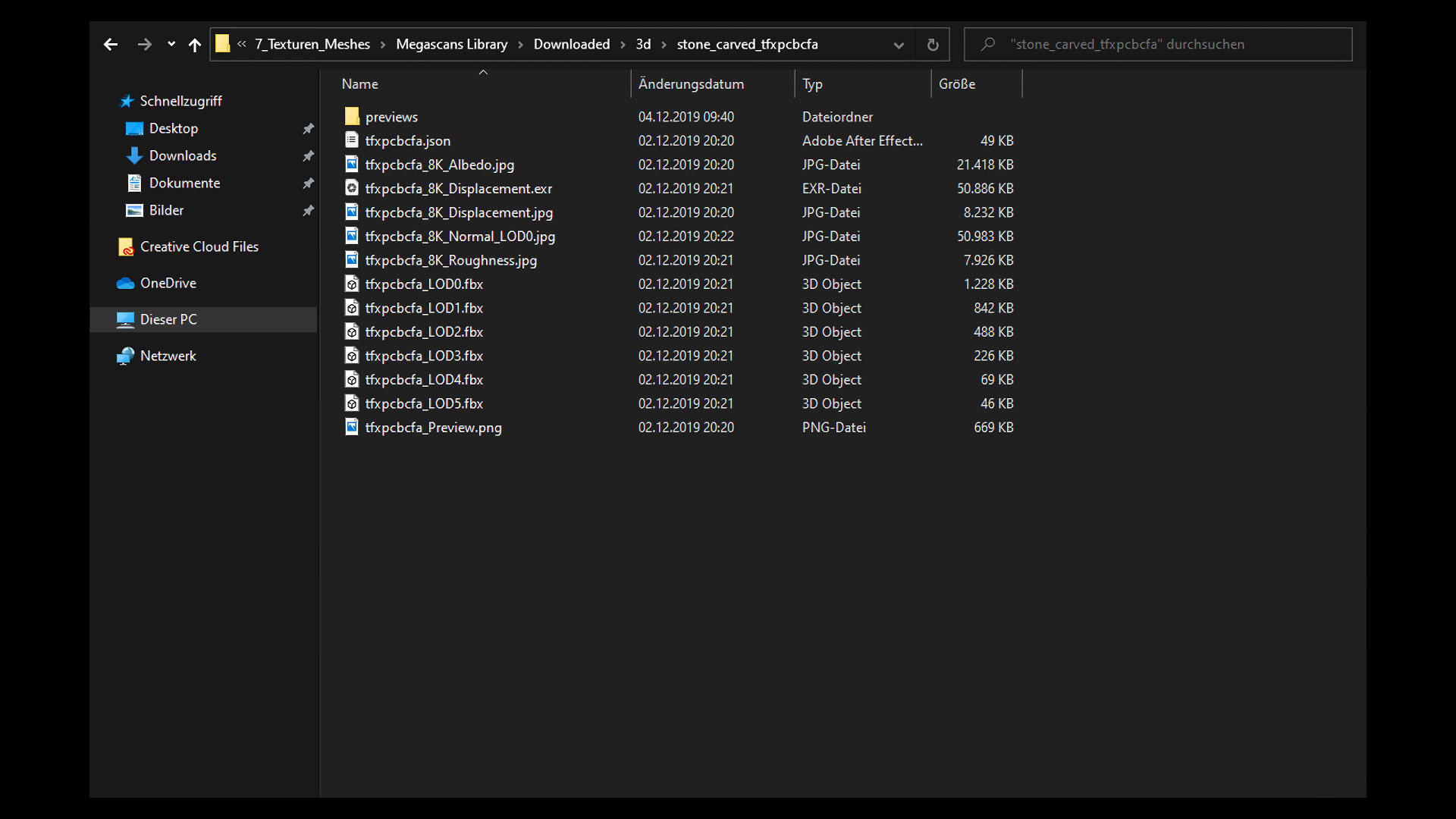This screenshot has width=1456, height=819.
Task: Expand hidden path chevrons before 7_Texturen_Meshes
Action: pos(242,44)
